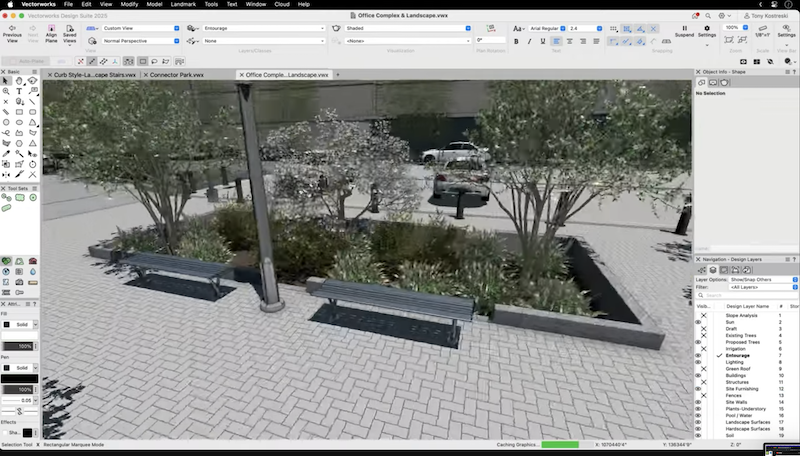
Task: Toggle visibility of Slope Analysis layer
Action: [703, 316]
